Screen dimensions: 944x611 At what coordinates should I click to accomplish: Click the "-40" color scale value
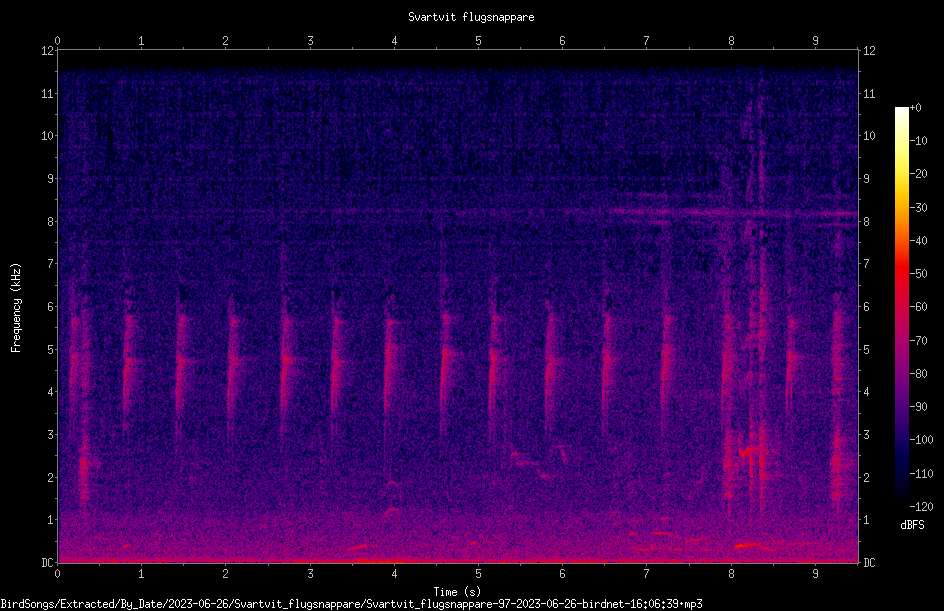(x=918, y=241)
